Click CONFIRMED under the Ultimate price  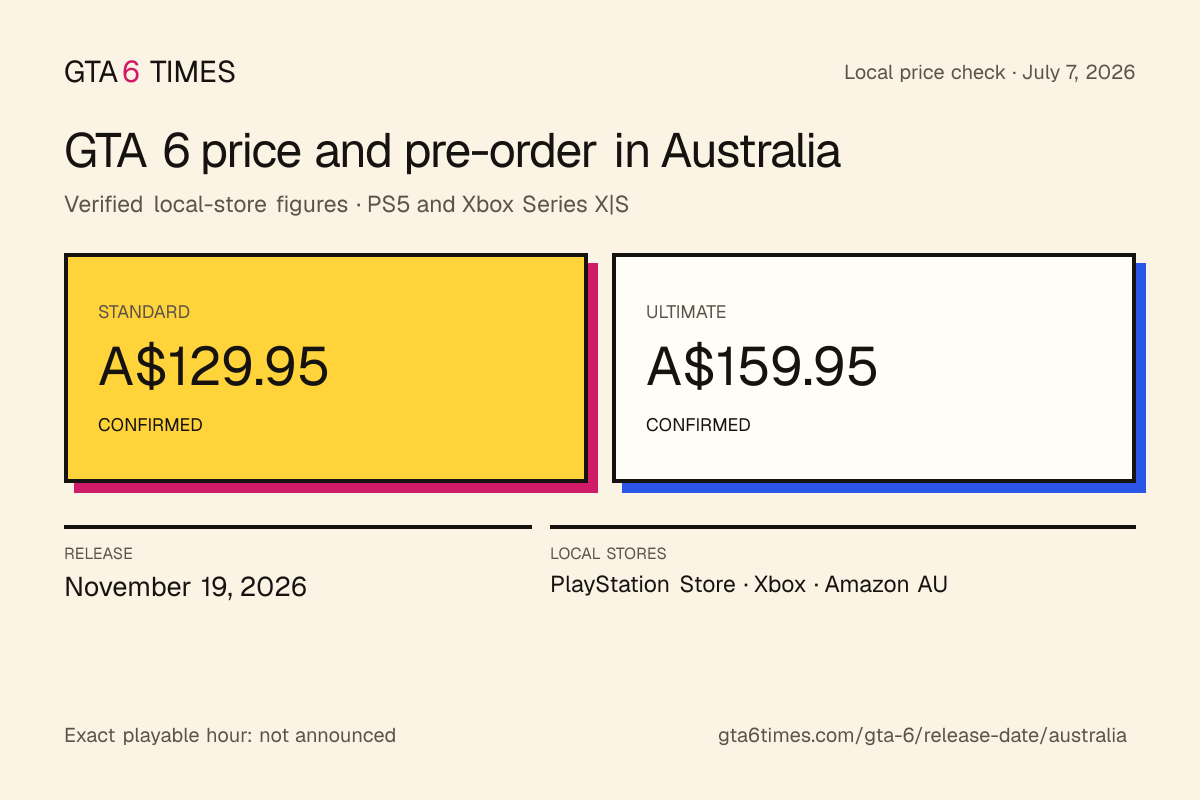pyautogui.click(x=698, y=425)
